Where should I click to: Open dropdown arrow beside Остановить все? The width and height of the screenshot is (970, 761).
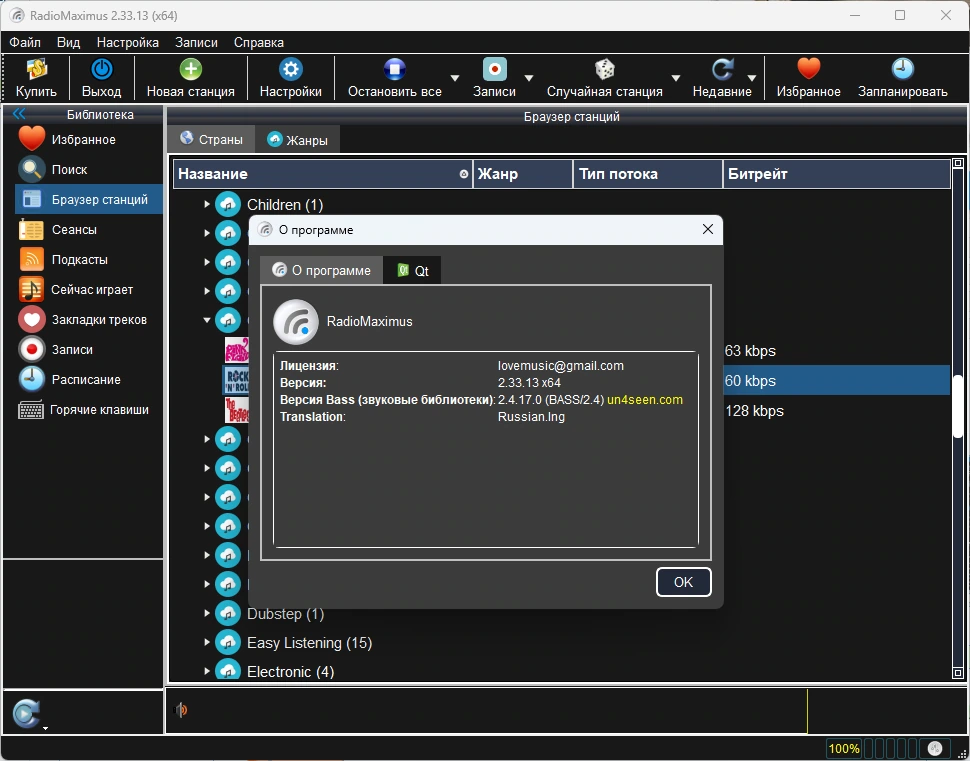point(455,78)
